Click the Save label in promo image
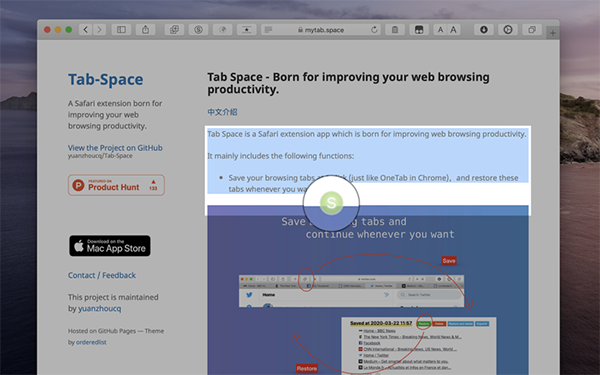Viewport: 600px width, 375px height. pyautogui.click(x=449, y=261)
